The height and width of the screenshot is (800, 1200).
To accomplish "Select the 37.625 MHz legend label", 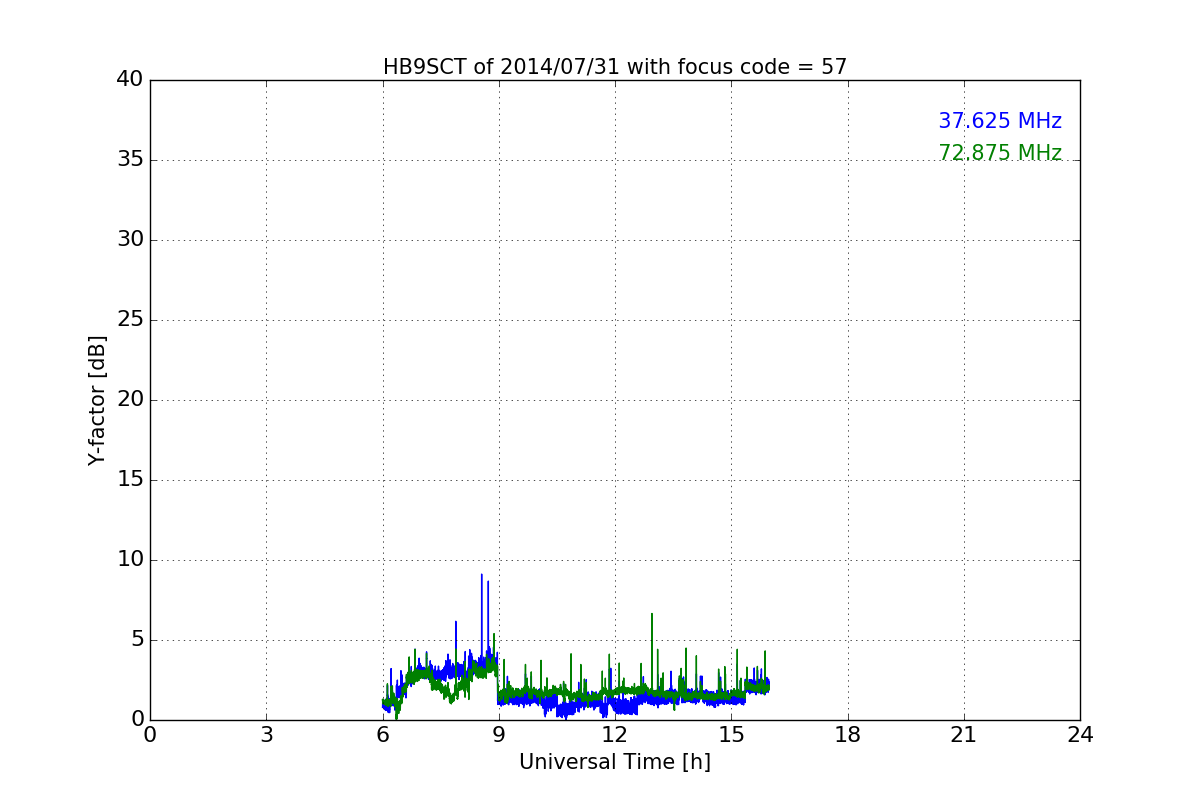I will pos(1000,121).
